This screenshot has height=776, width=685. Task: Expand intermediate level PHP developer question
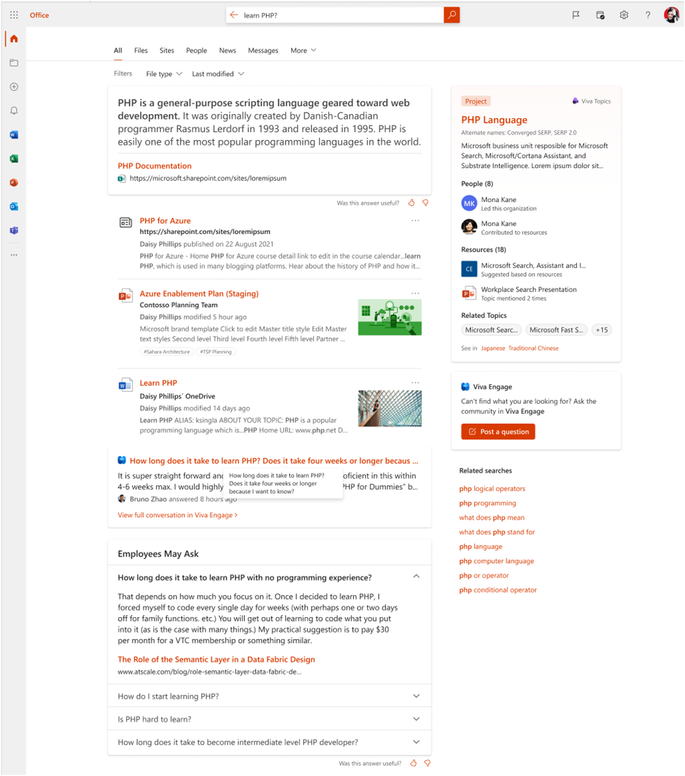269,742
